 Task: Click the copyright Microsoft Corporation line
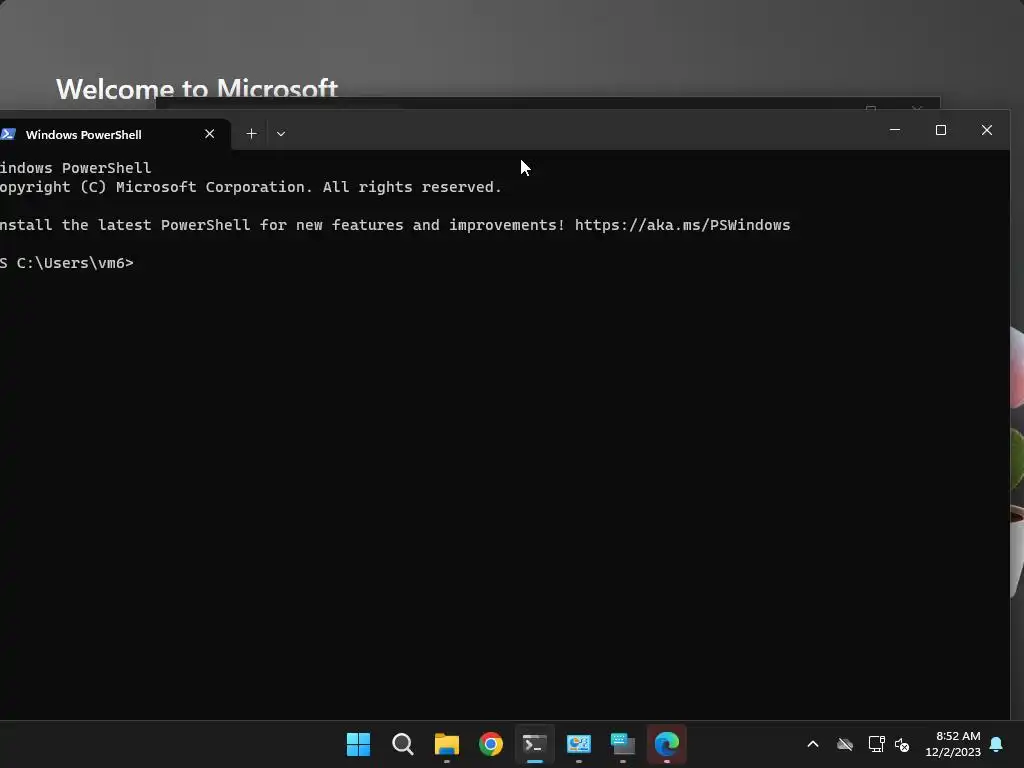(251, 187)
